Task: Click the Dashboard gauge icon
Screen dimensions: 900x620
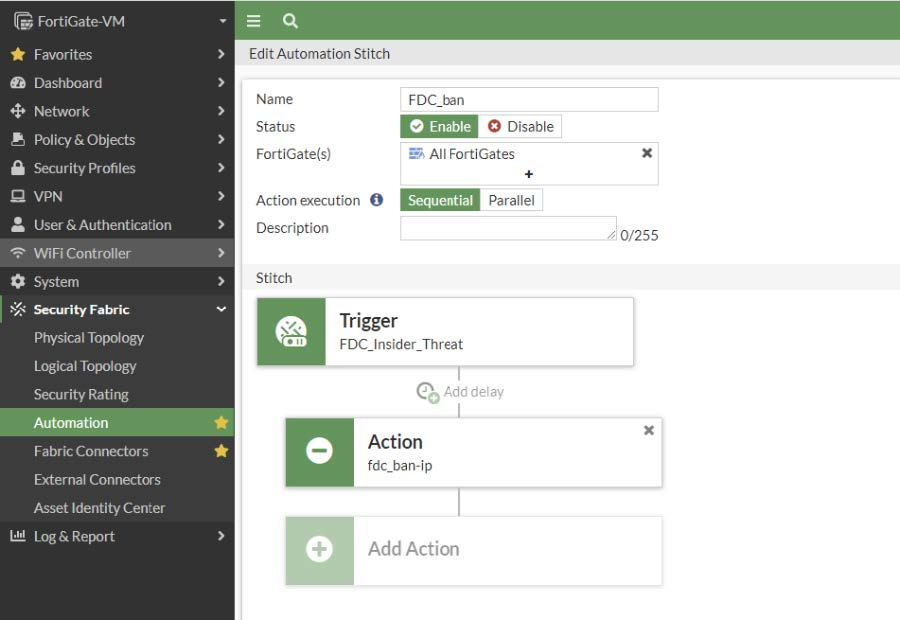Action: tap(18, 83)
